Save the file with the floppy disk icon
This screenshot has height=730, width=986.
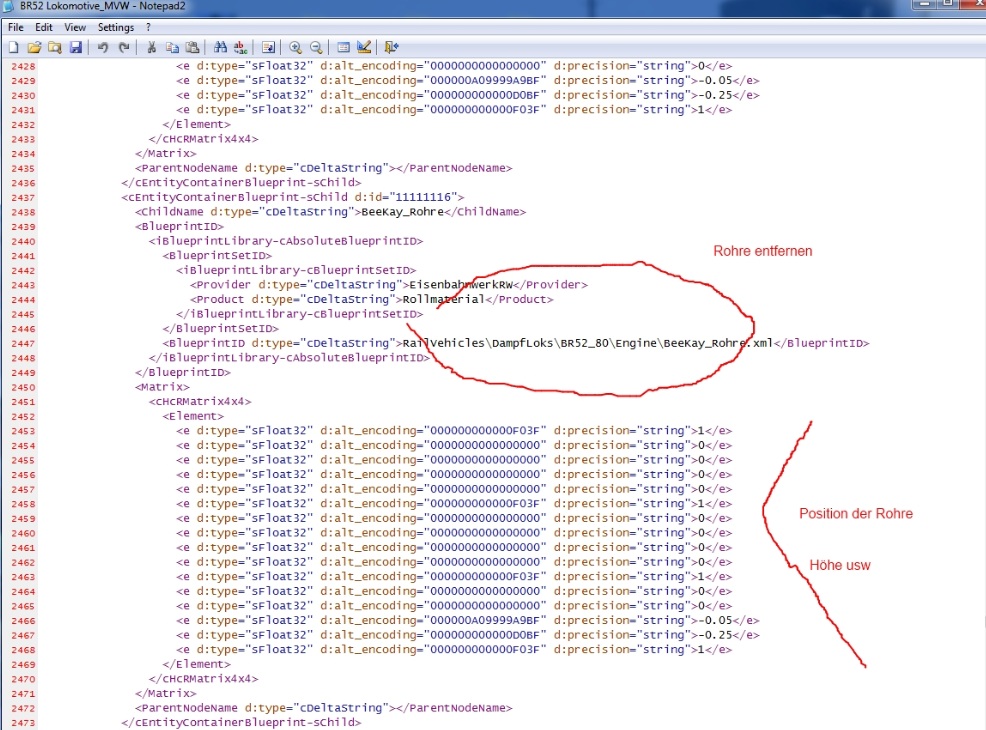tap(75, 47)
